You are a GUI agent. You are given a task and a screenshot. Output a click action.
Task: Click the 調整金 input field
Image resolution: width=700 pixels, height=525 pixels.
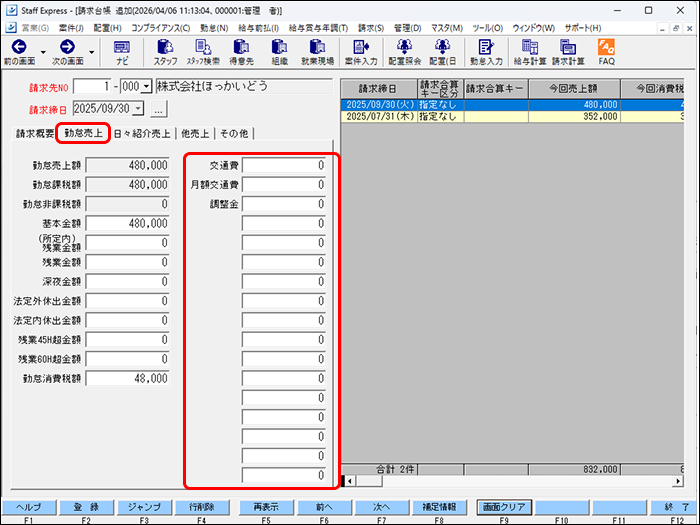pos(284,204)
